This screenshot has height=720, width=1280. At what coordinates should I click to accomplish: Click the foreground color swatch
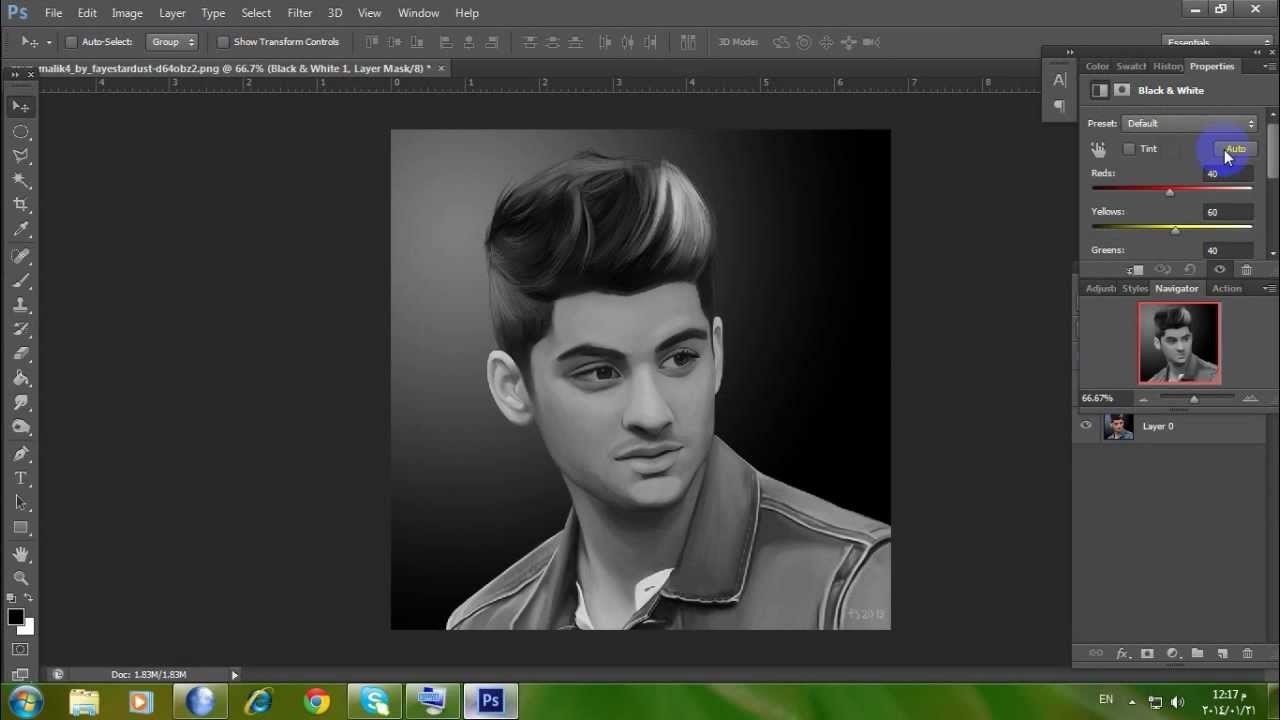coord(15,617)
